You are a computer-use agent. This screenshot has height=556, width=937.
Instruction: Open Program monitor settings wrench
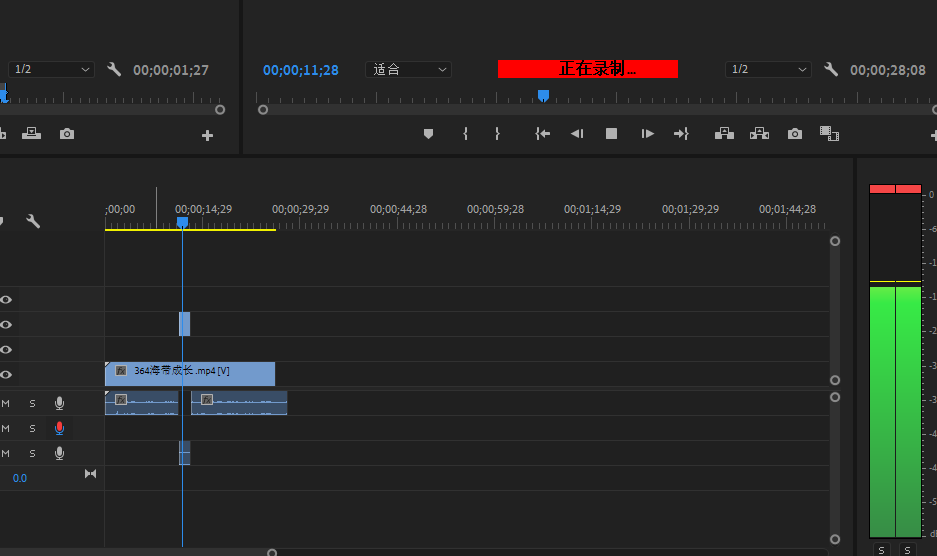(831, 69)
